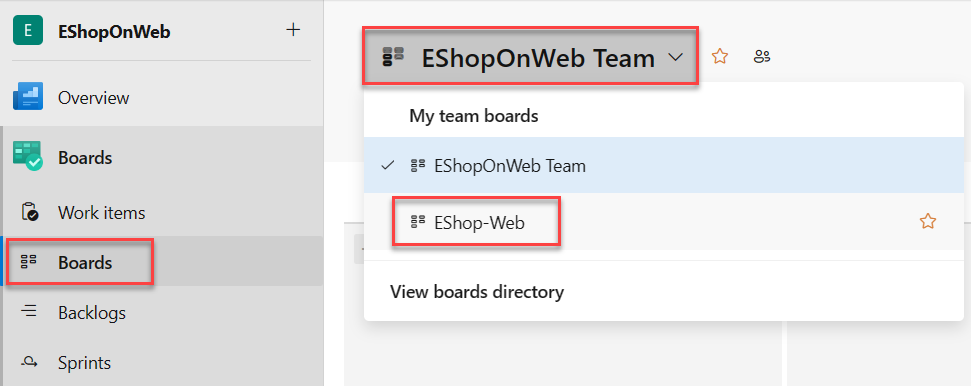The image size is (971, 386).
Task: Open the Sprints page
Action: click(85, 362)
